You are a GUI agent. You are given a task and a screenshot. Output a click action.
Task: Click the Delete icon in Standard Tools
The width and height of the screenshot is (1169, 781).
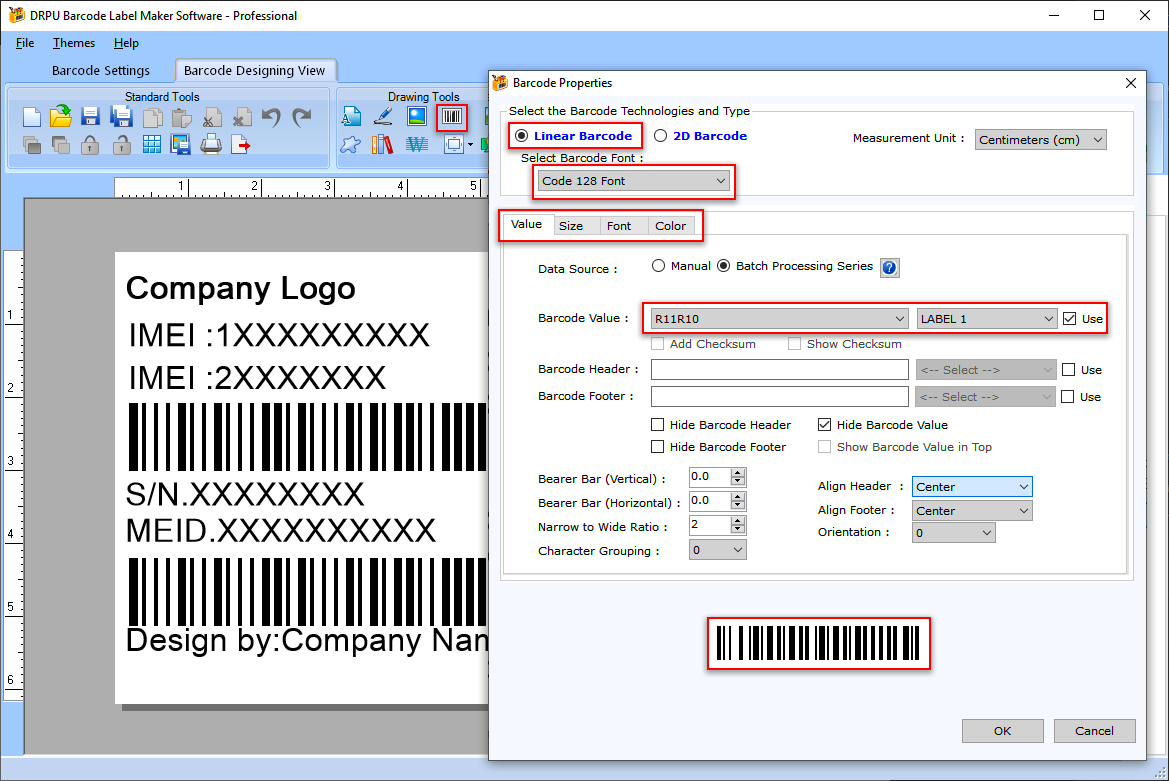click(242, 118)
